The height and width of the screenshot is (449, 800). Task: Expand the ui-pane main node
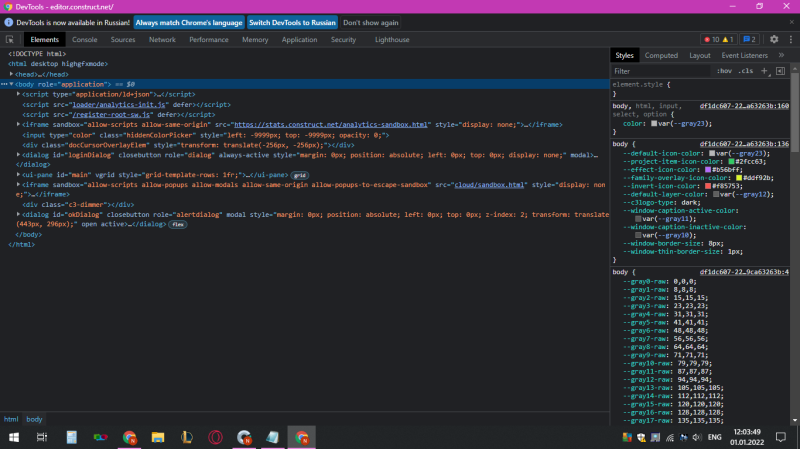18,174
